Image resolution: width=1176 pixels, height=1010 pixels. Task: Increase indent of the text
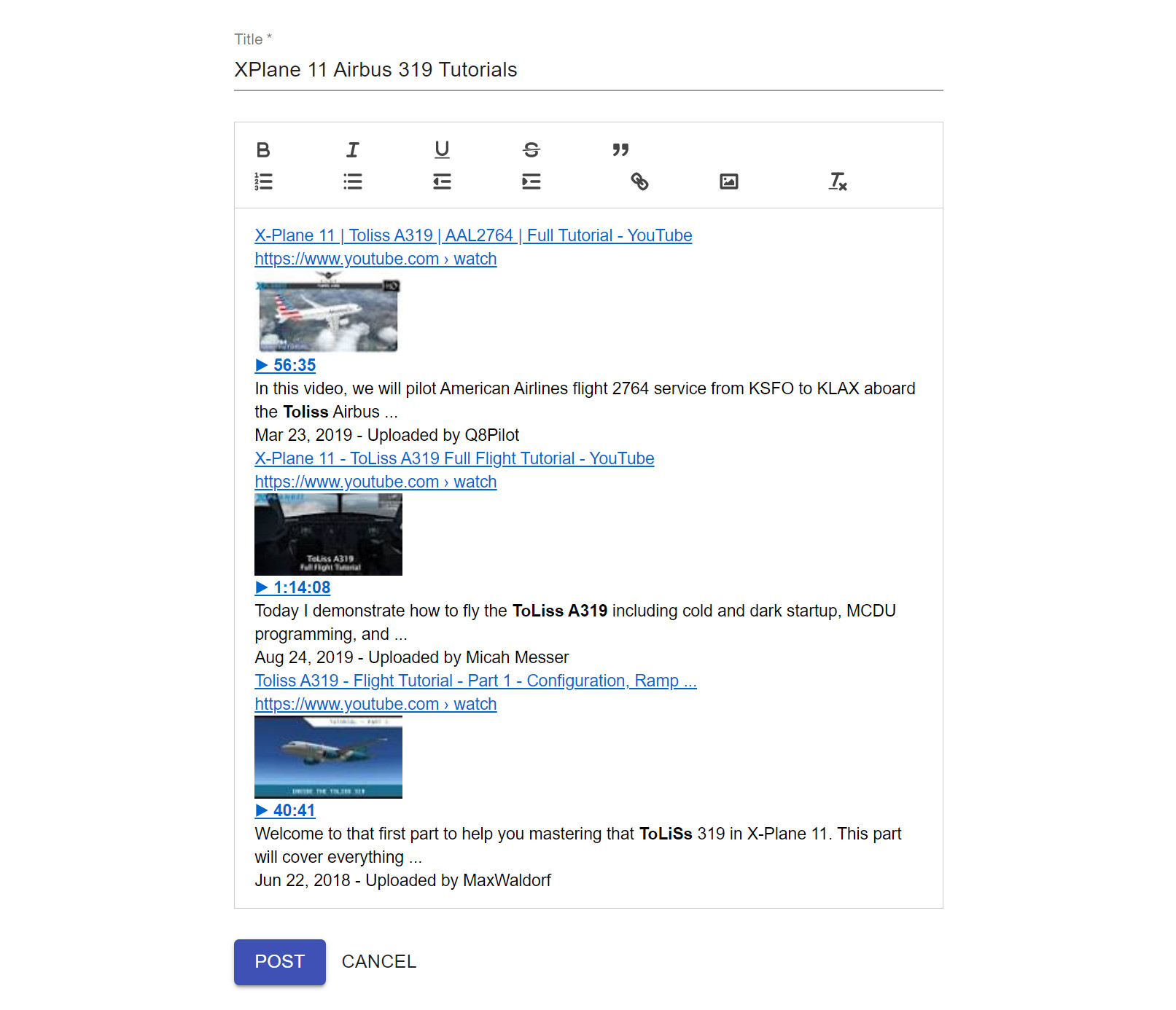point(531,181)
